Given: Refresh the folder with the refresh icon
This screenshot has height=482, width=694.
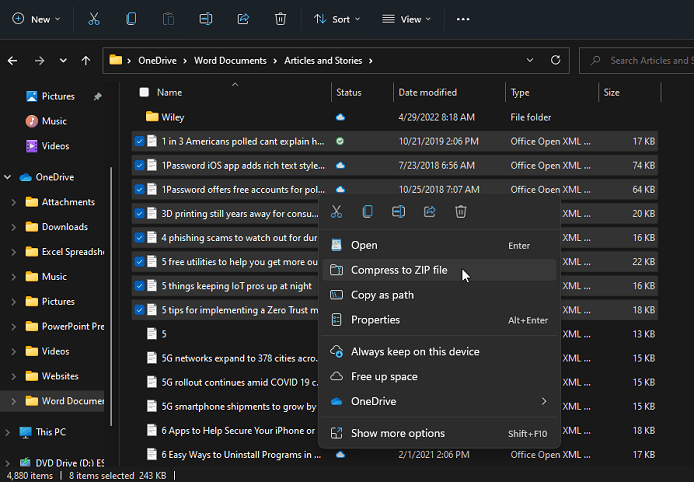Looking at the screenshot, I should click(x=555, y=60).
